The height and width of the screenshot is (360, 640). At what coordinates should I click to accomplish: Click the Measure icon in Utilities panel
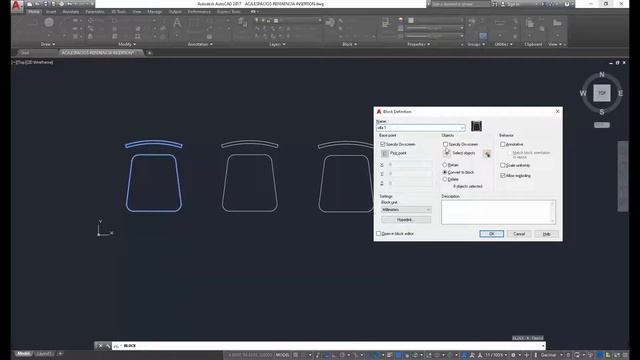(500, 23)
